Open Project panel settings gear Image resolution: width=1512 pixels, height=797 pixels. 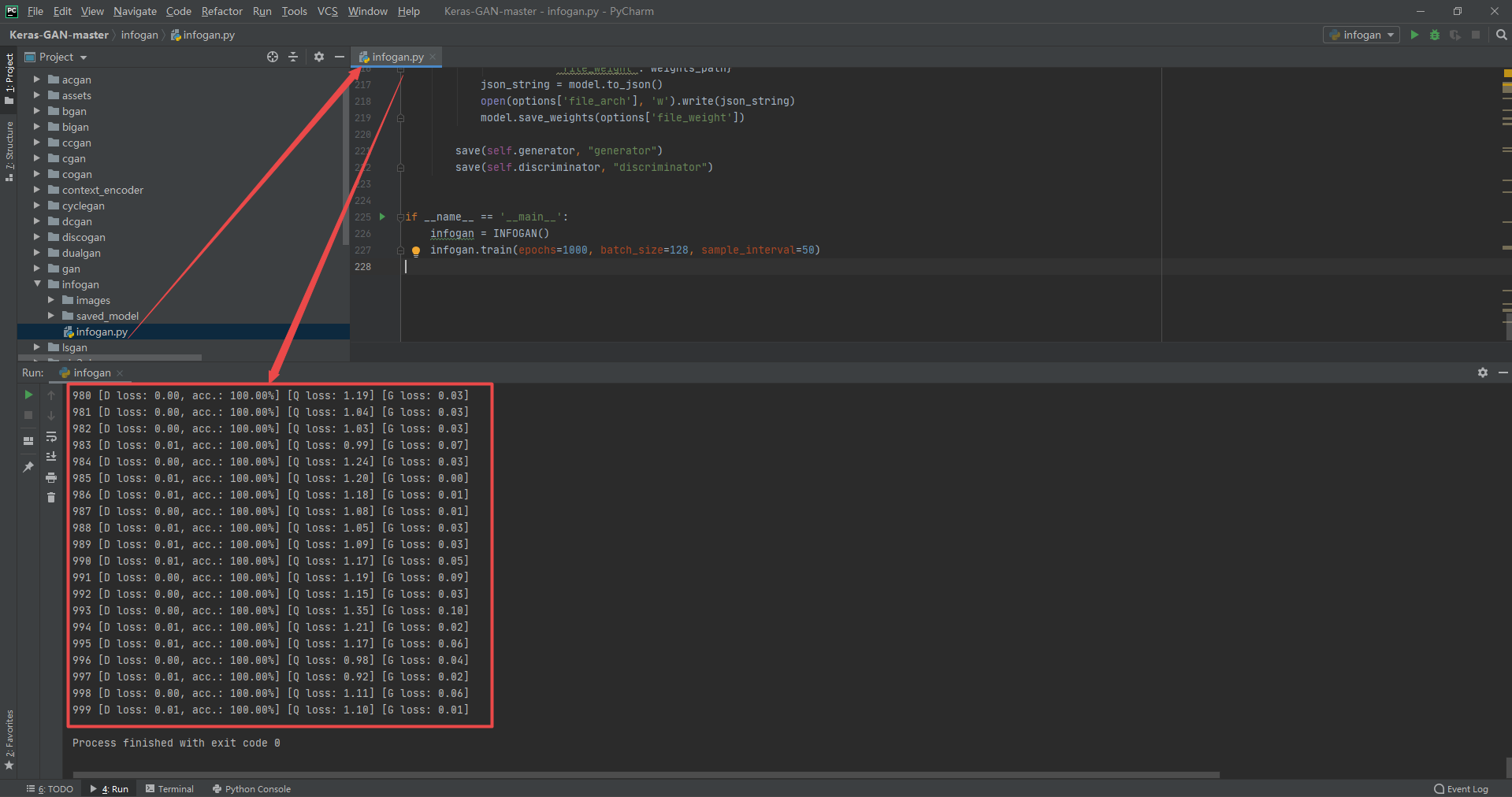tap(319, 57)
